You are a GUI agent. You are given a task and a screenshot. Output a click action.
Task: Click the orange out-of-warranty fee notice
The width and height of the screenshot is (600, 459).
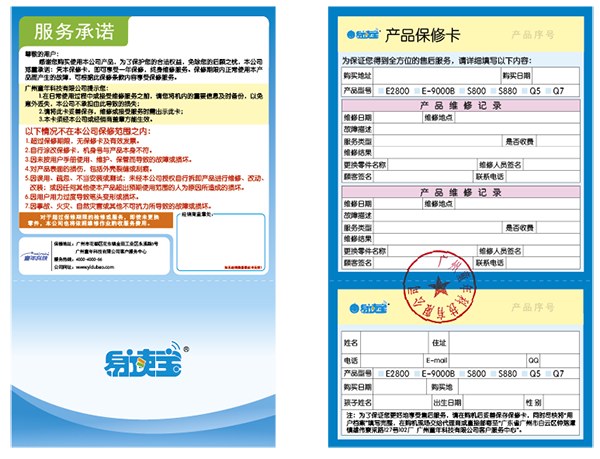96,220
